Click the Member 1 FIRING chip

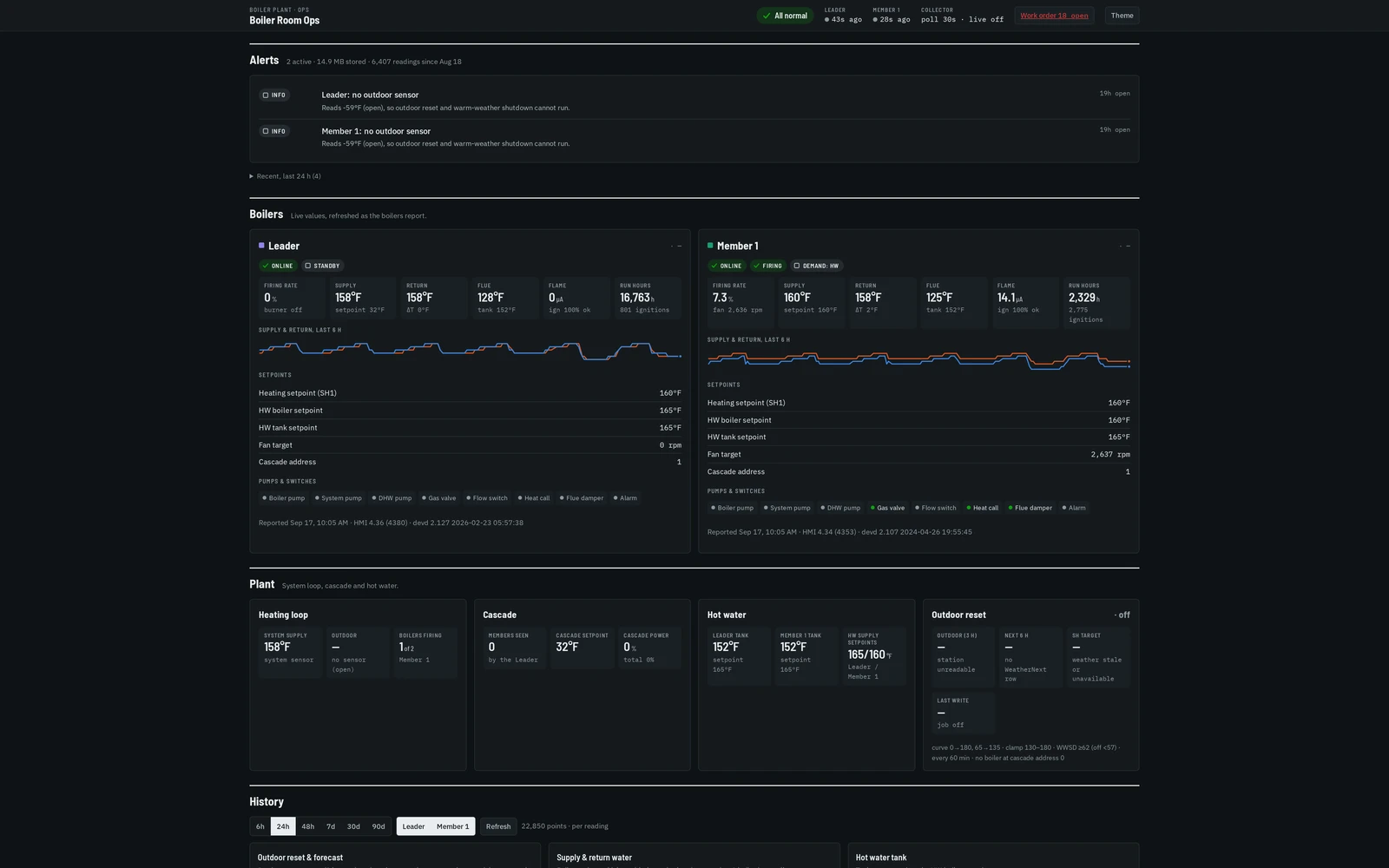[x=768, y=266]
